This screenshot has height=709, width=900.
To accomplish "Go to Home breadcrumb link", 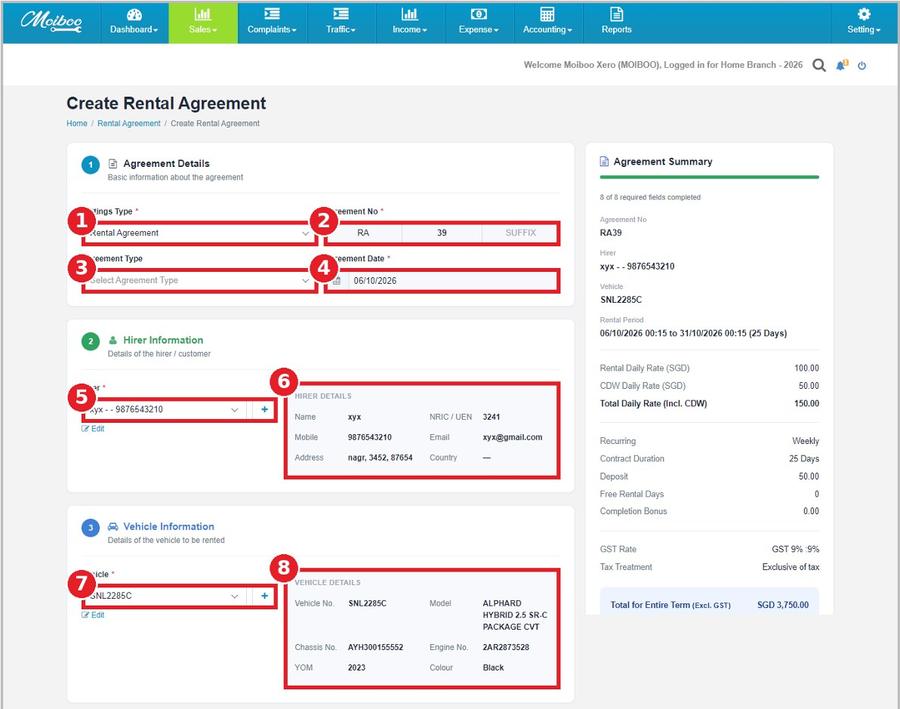I will [x=76, y=123].
